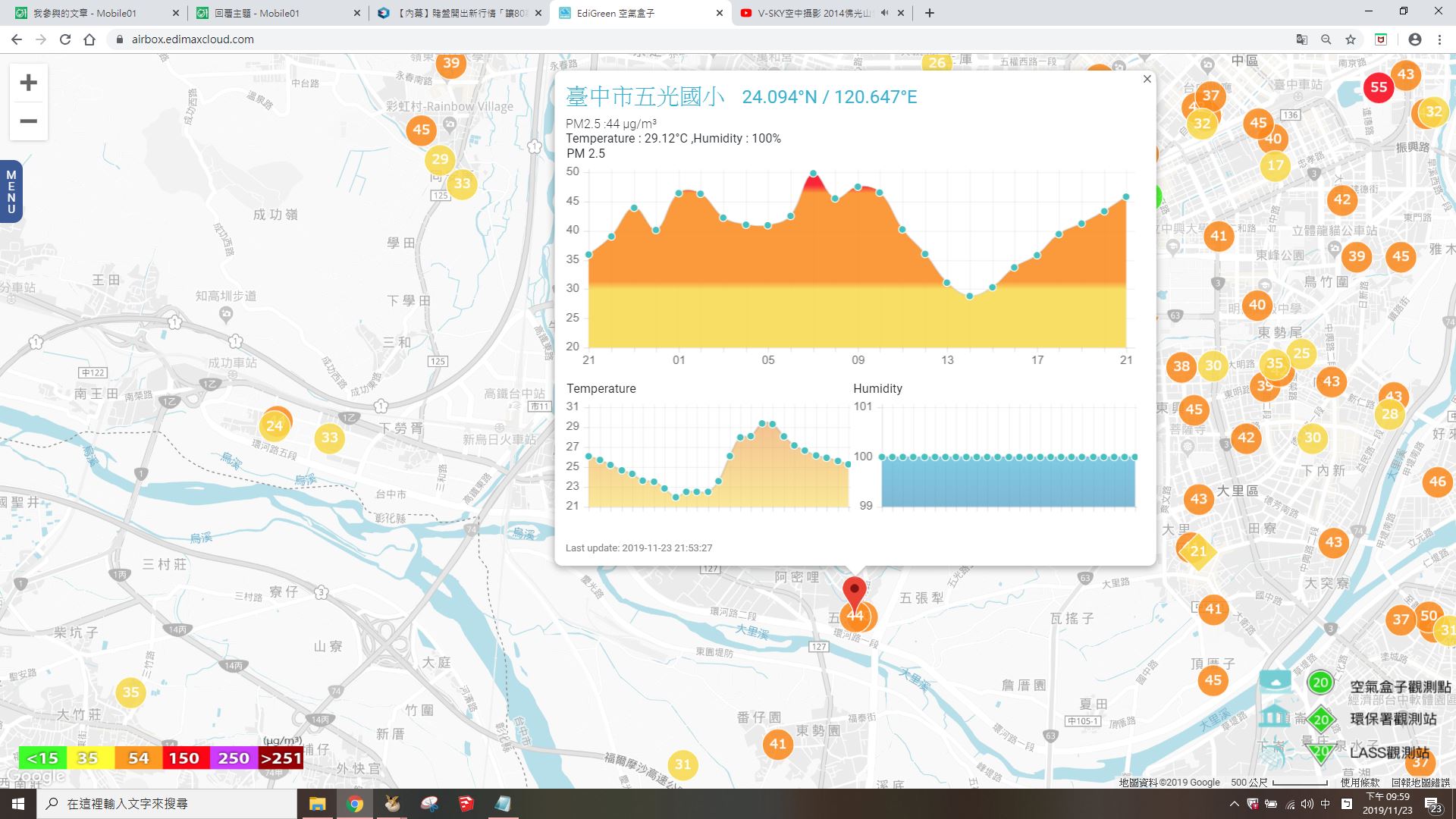Toggle 環保署觀測站 legend layer
This screenshot has height=819, width=1456.
(1393, 719)
